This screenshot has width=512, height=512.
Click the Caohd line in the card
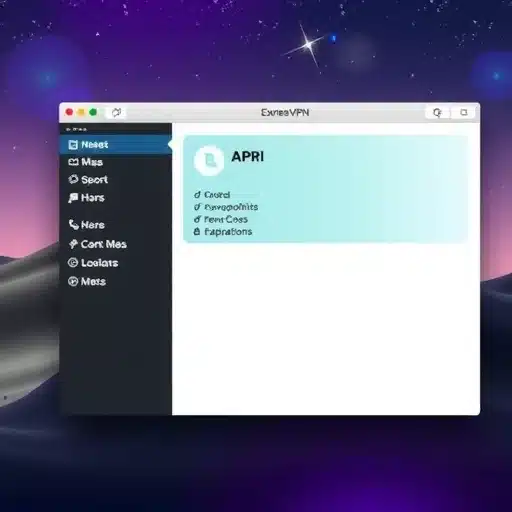pyautogui.click(x=217, y=195)
